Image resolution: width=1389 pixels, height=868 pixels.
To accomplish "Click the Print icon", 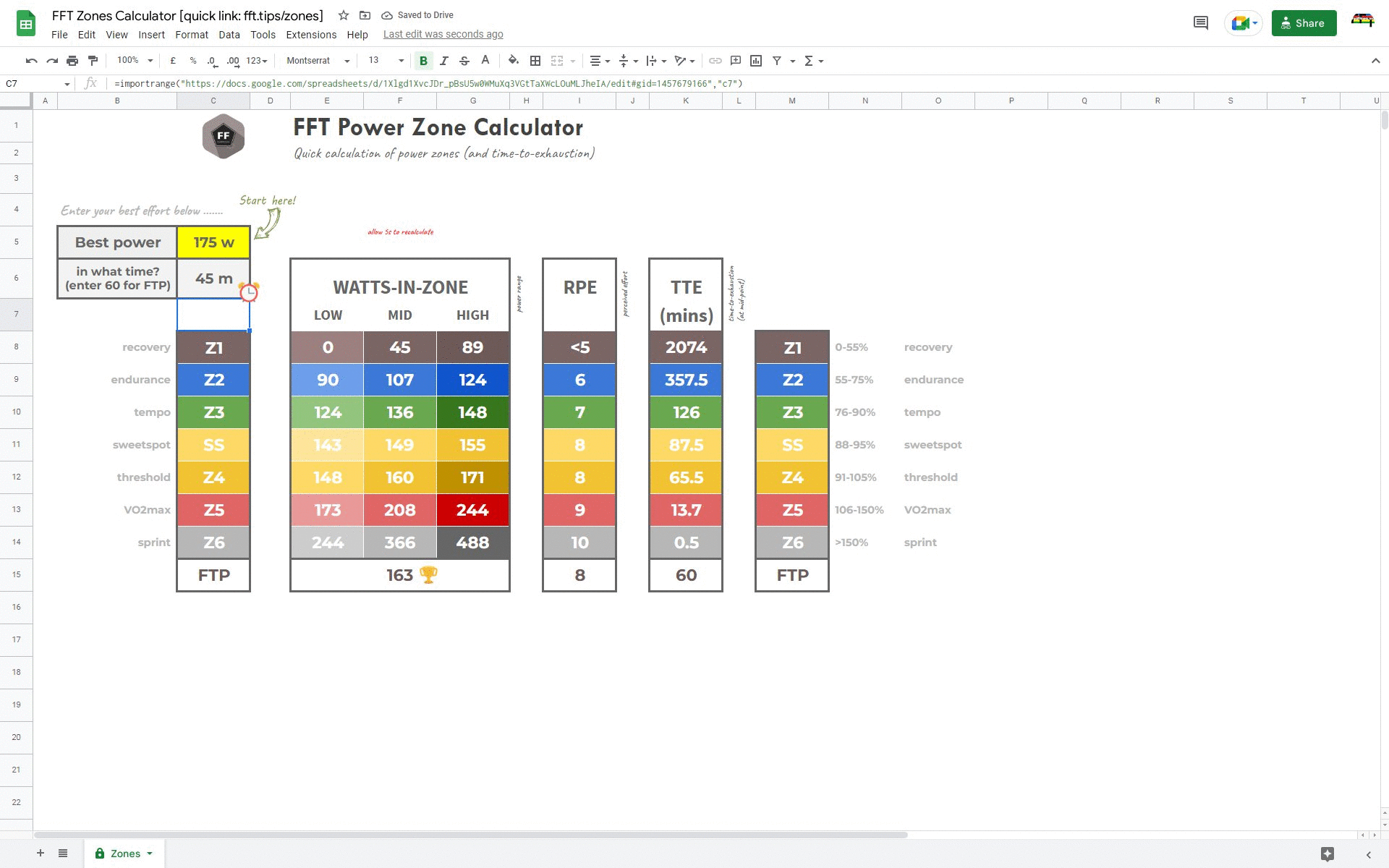I will click(x=72, y=61).
